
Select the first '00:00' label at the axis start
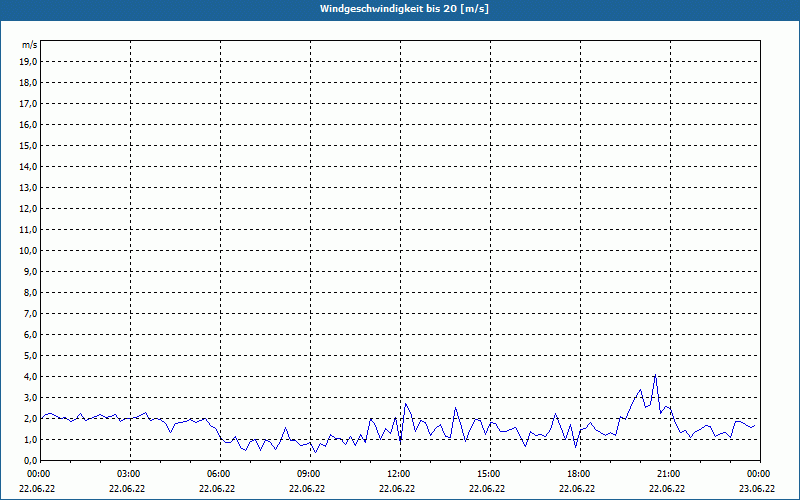tap(38, 474)
